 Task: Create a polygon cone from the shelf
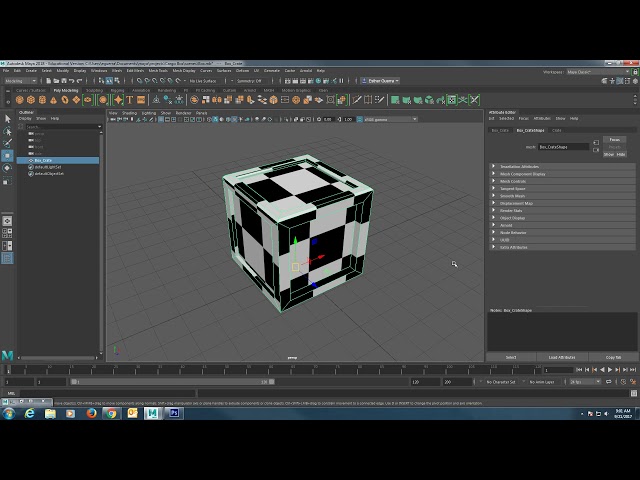coord(53,100)
